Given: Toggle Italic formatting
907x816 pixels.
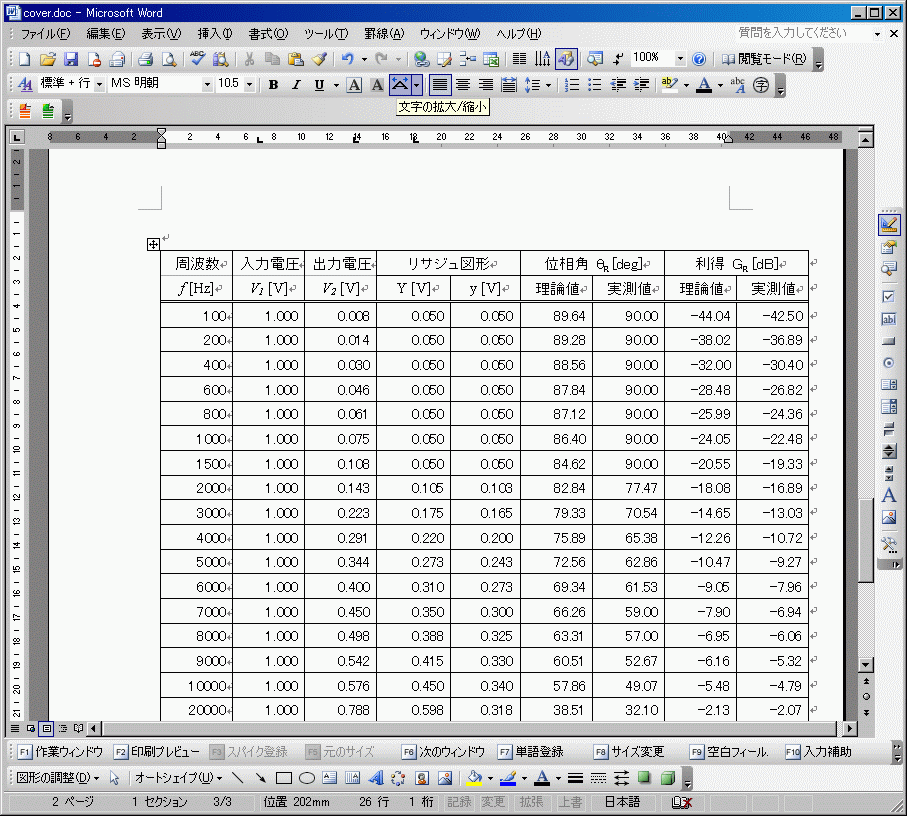Looking at the screenshot, I should point(296,85).
